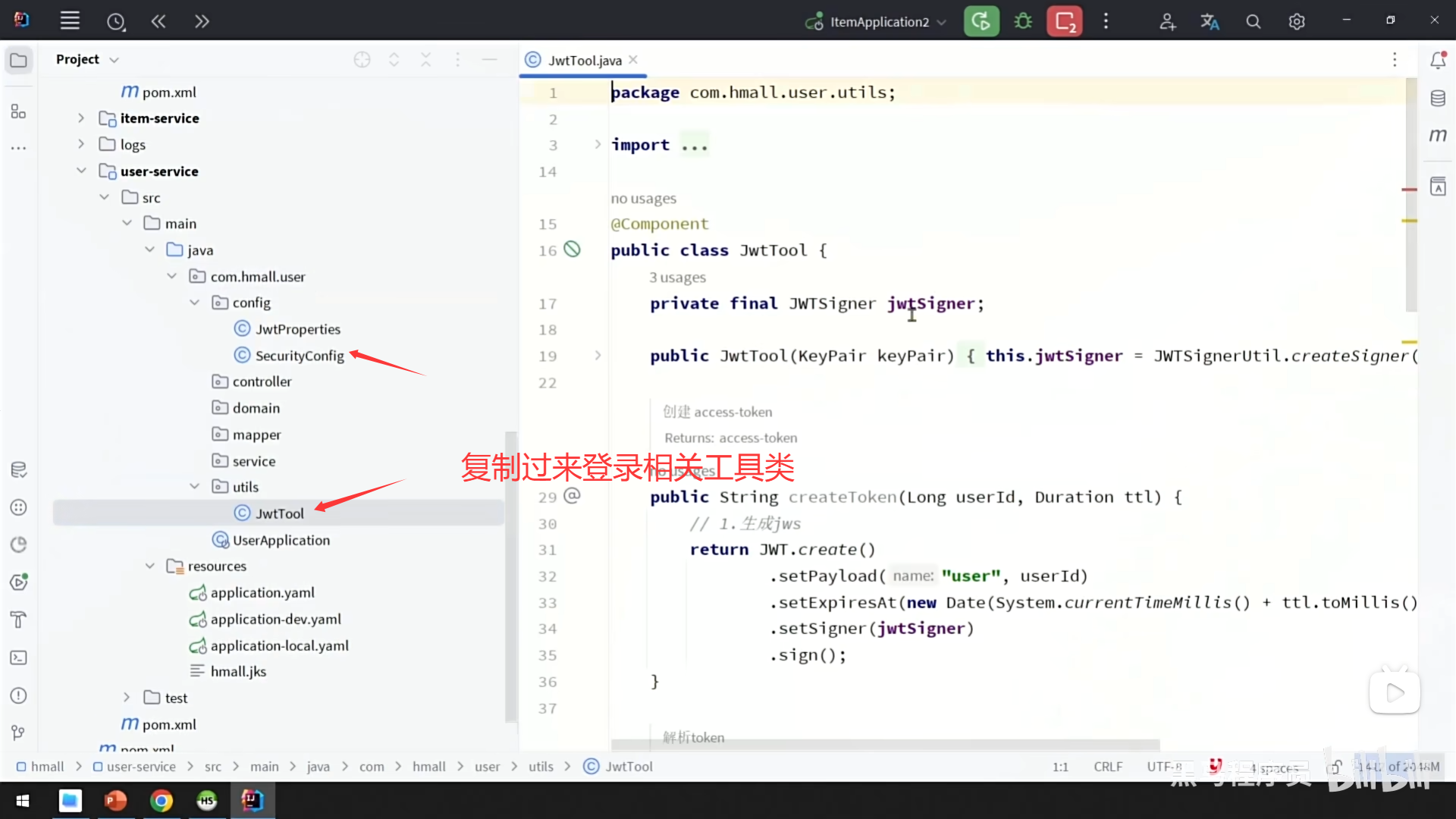Open the Database tool window

tap(1438, 99)
